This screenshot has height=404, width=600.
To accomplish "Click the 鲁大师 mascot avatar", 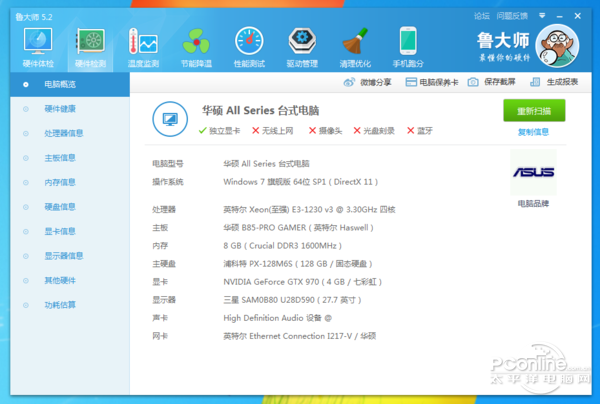I will (x=557, y=46).
